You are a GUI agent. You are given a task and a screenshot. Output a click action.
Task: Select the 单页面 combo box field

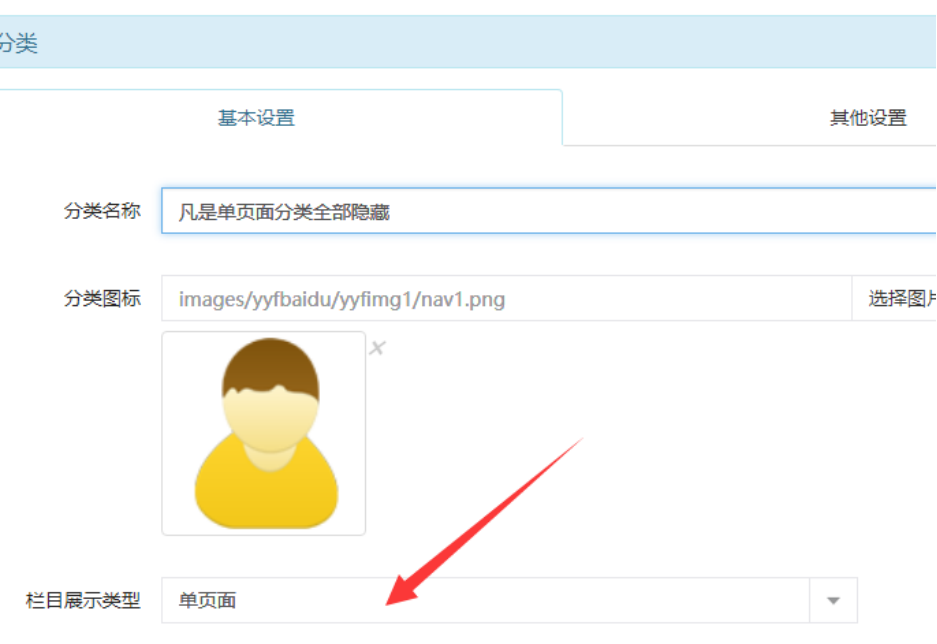pyautogui.click(x=509, y=600)
